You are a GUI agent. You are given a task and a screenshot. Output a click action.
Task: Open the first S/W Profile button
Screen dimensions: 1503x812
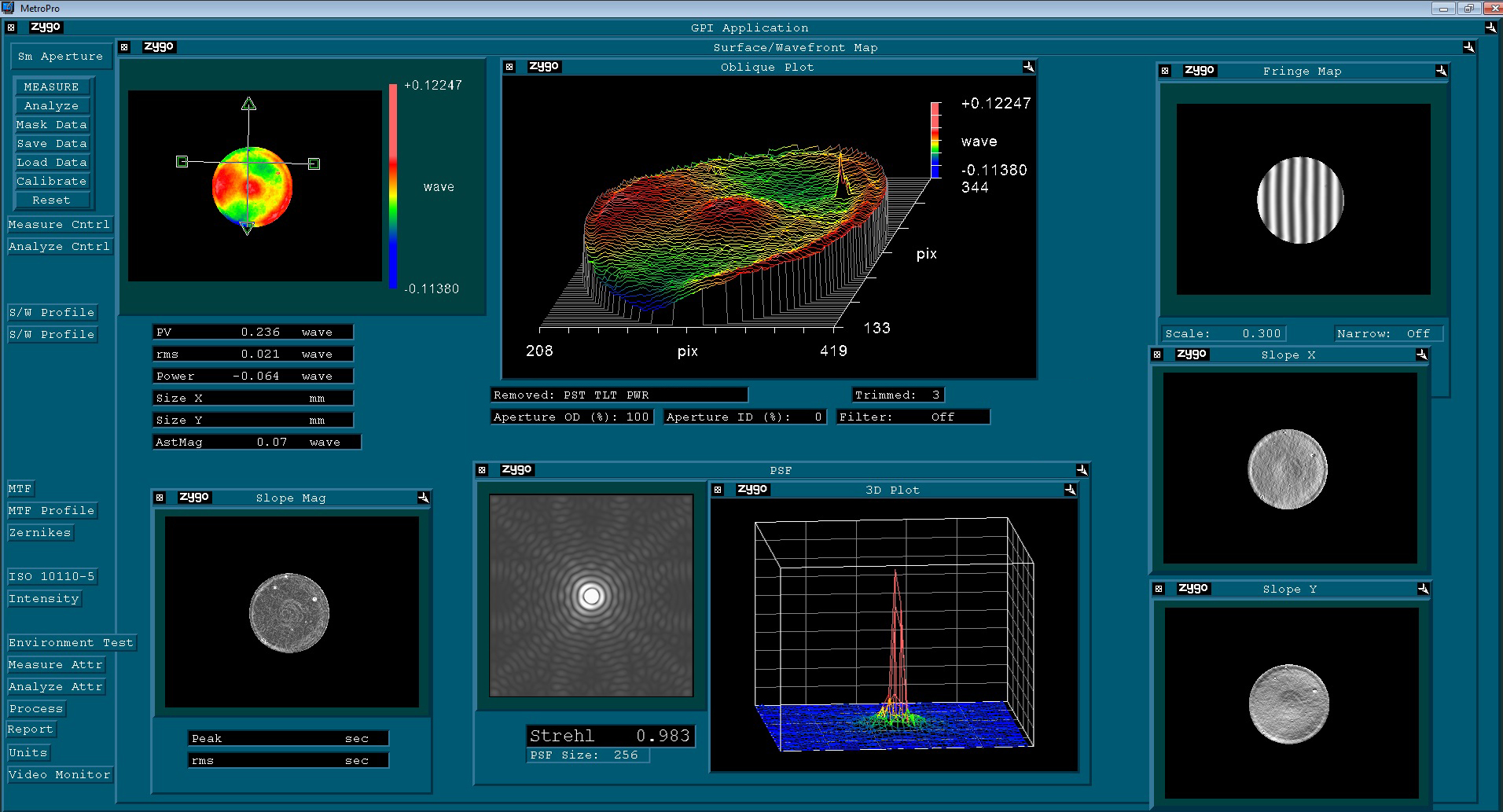(x=52, y=313)
